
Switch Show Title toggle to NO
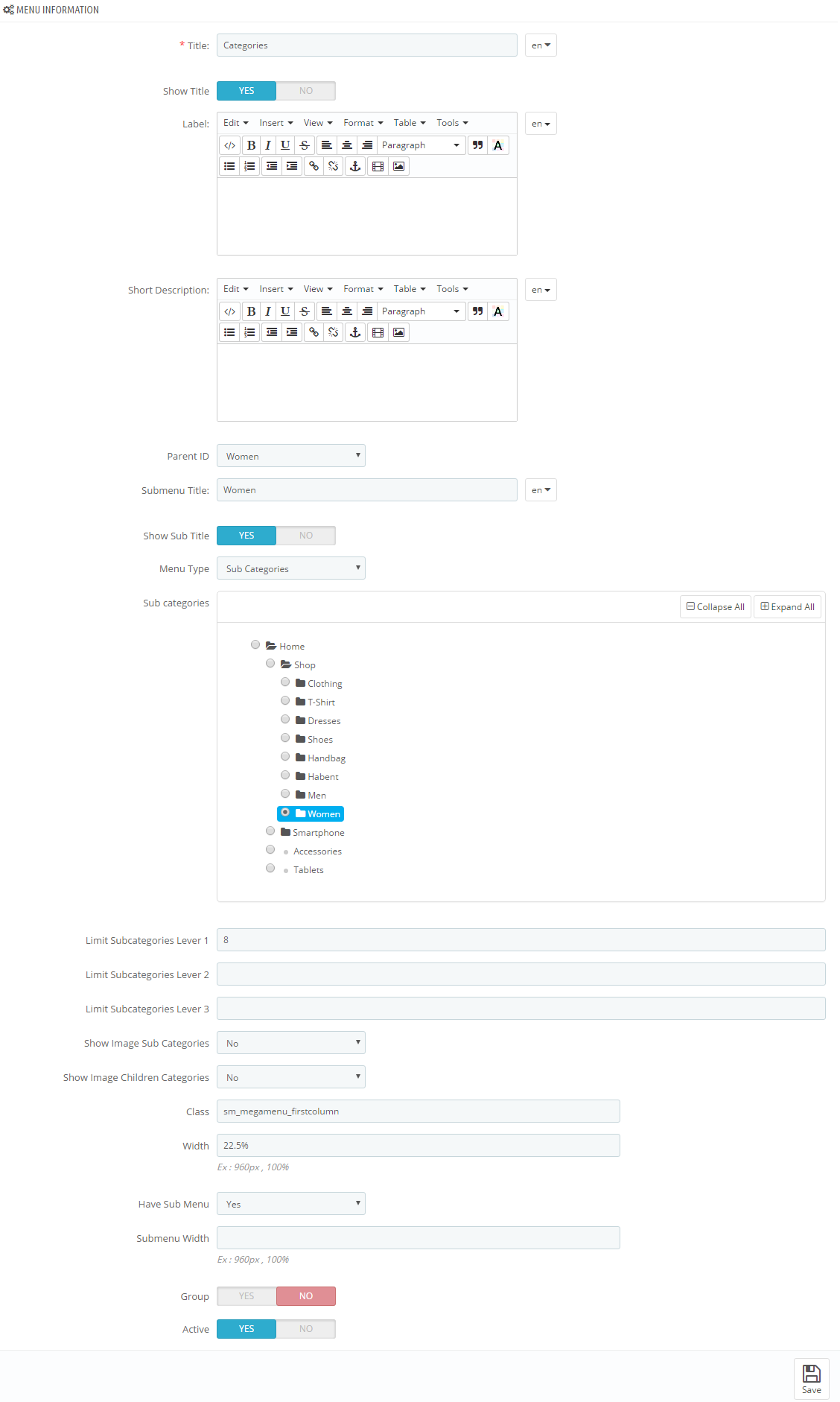(x=306, y=91)
